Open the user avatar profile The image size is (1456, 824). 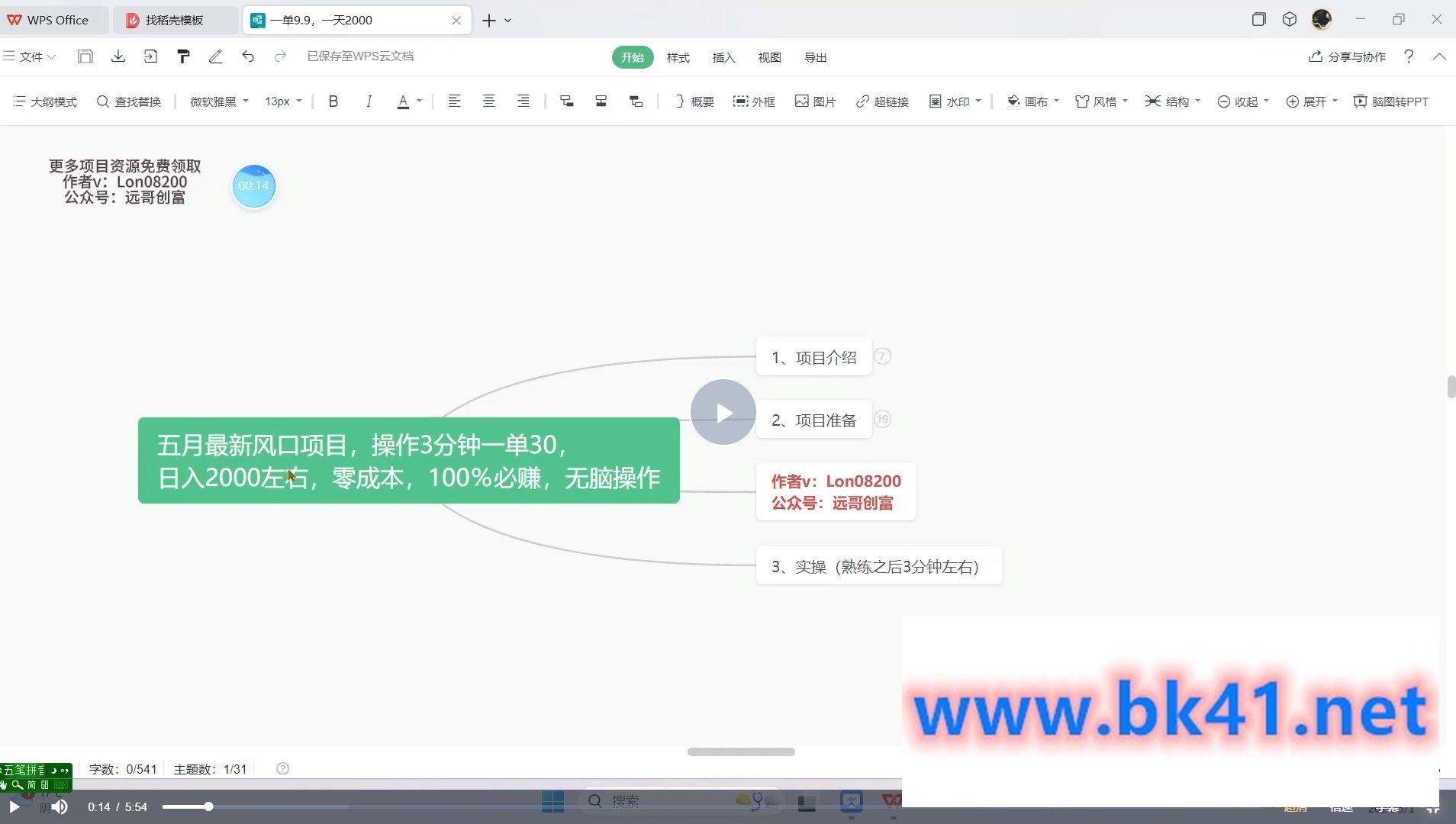(1322, 19)
